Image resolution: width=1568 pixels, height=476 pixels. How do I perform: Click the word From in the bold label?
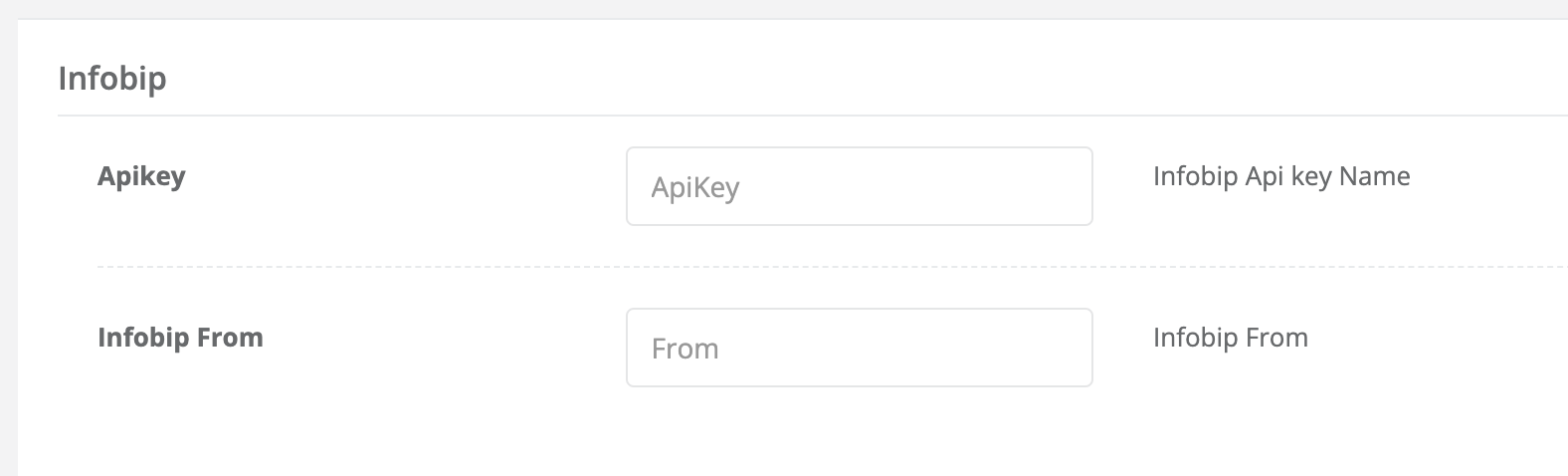pyautogui.click(x=230, y=338)
